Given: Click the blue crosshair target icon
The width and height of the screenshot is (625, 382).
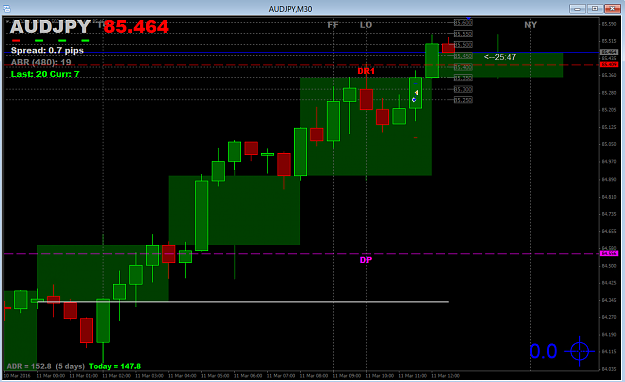Looking at the screenshot, I should pyautogui.click(x=580, y=351).
